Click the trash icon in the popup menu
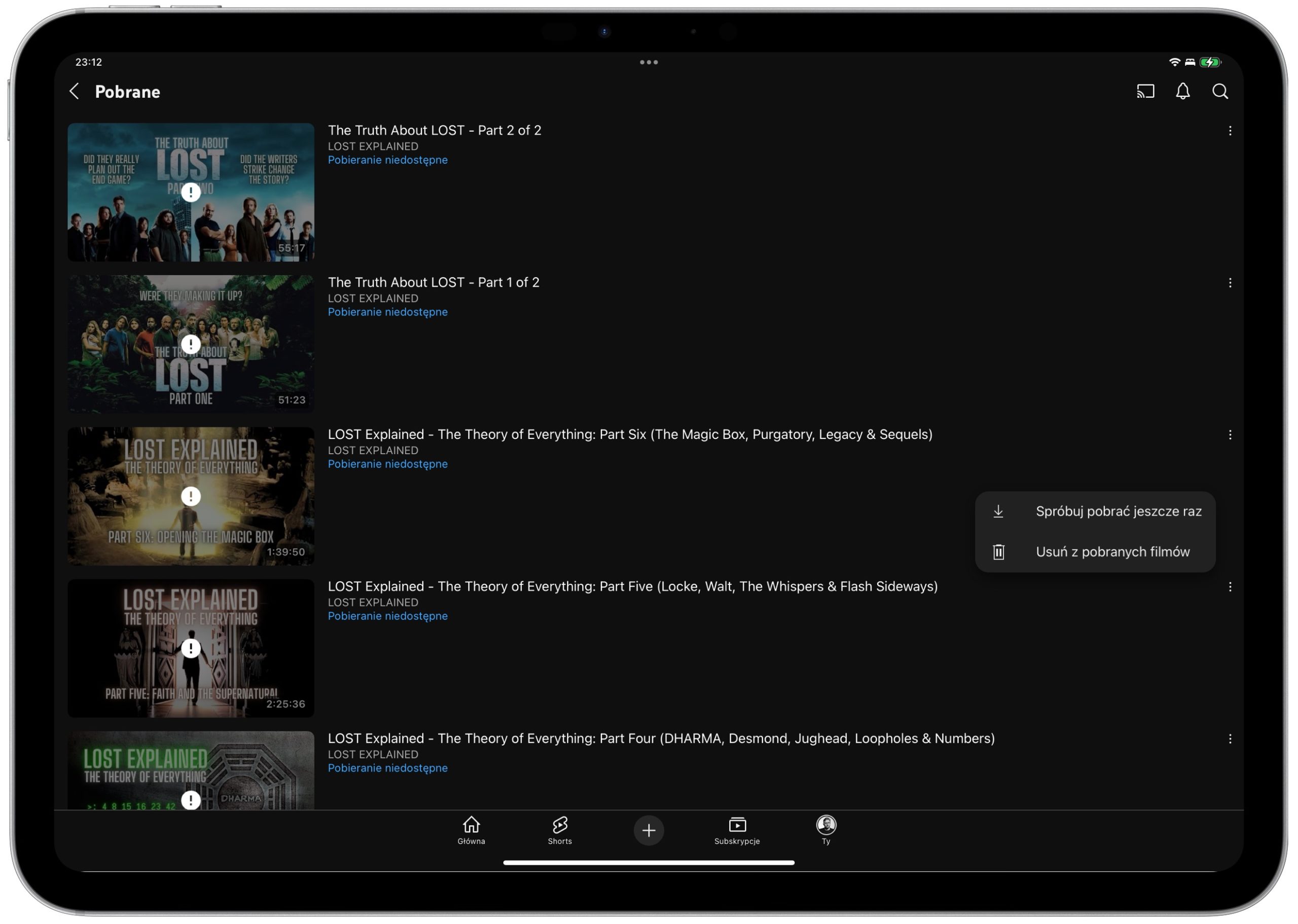This screenshot has width=1298, height=924. point(998,552)
